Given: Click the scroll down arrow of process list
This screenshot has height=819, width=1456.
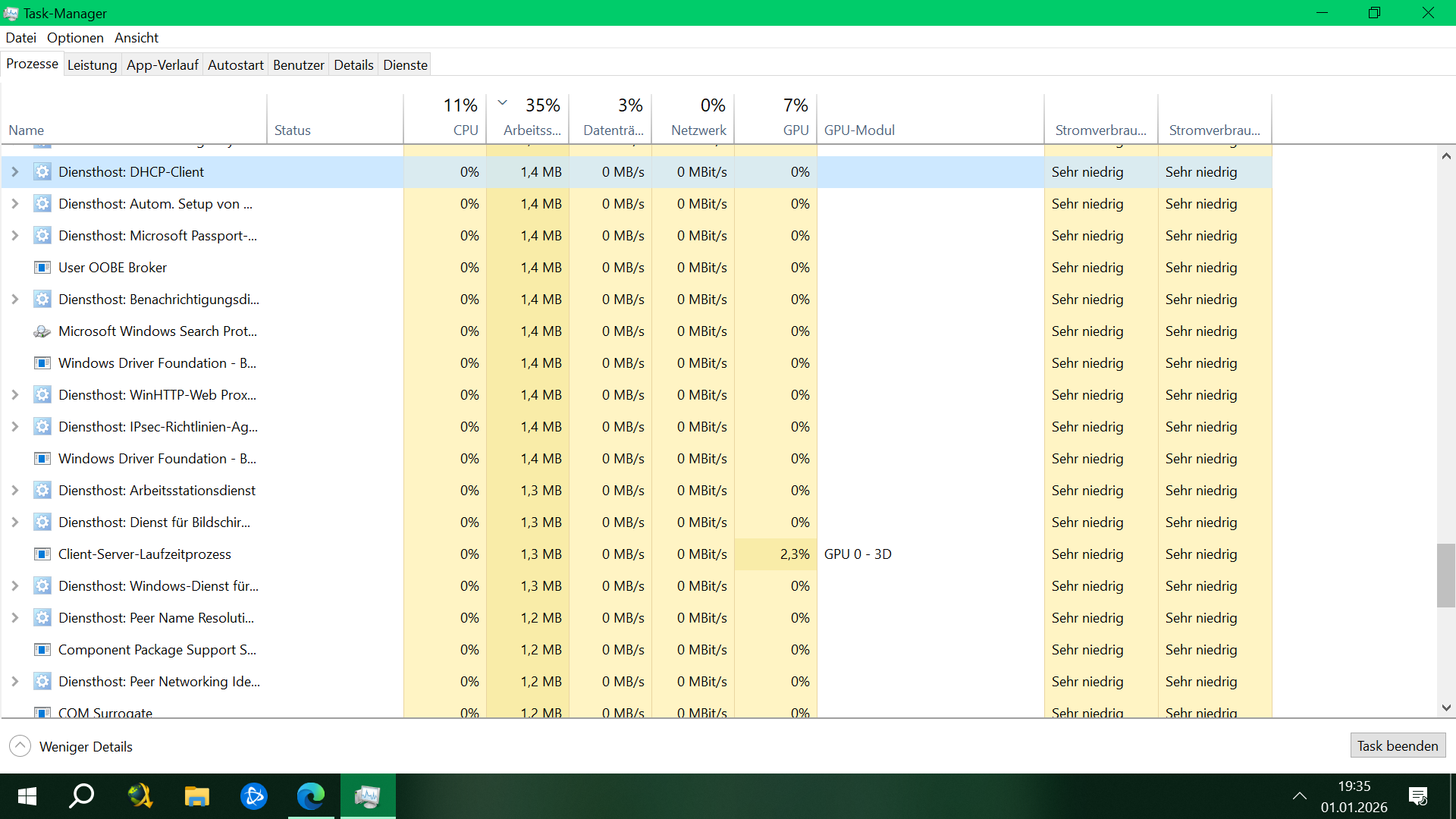Looking at the screenshot, I should 1446,708.
